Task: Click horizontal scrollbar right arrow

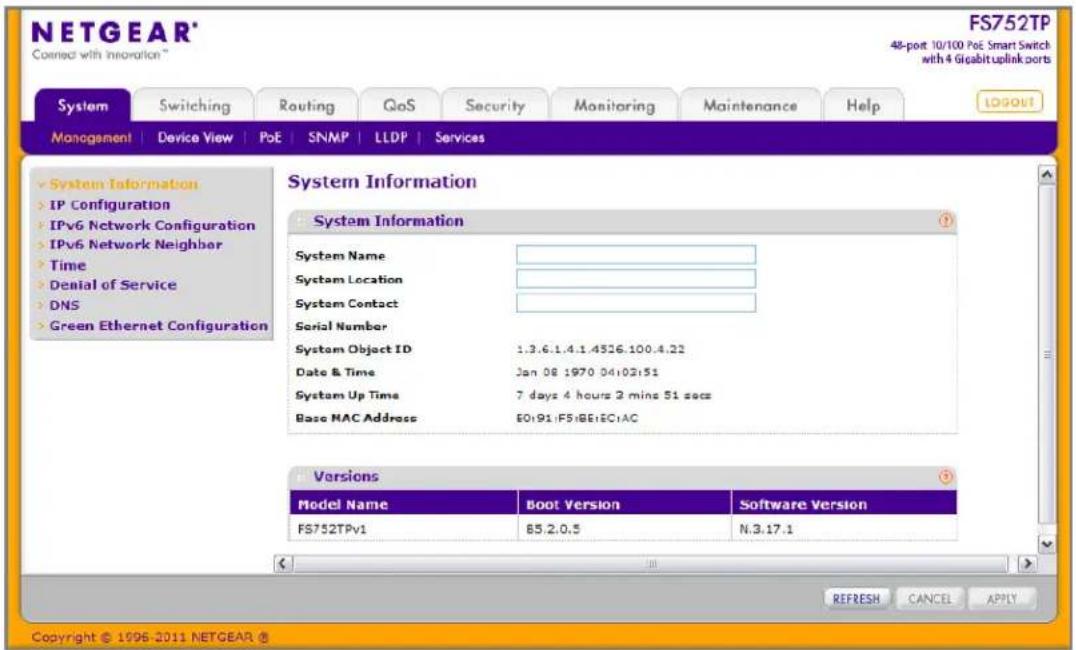Action: (x=1027, y=564)
